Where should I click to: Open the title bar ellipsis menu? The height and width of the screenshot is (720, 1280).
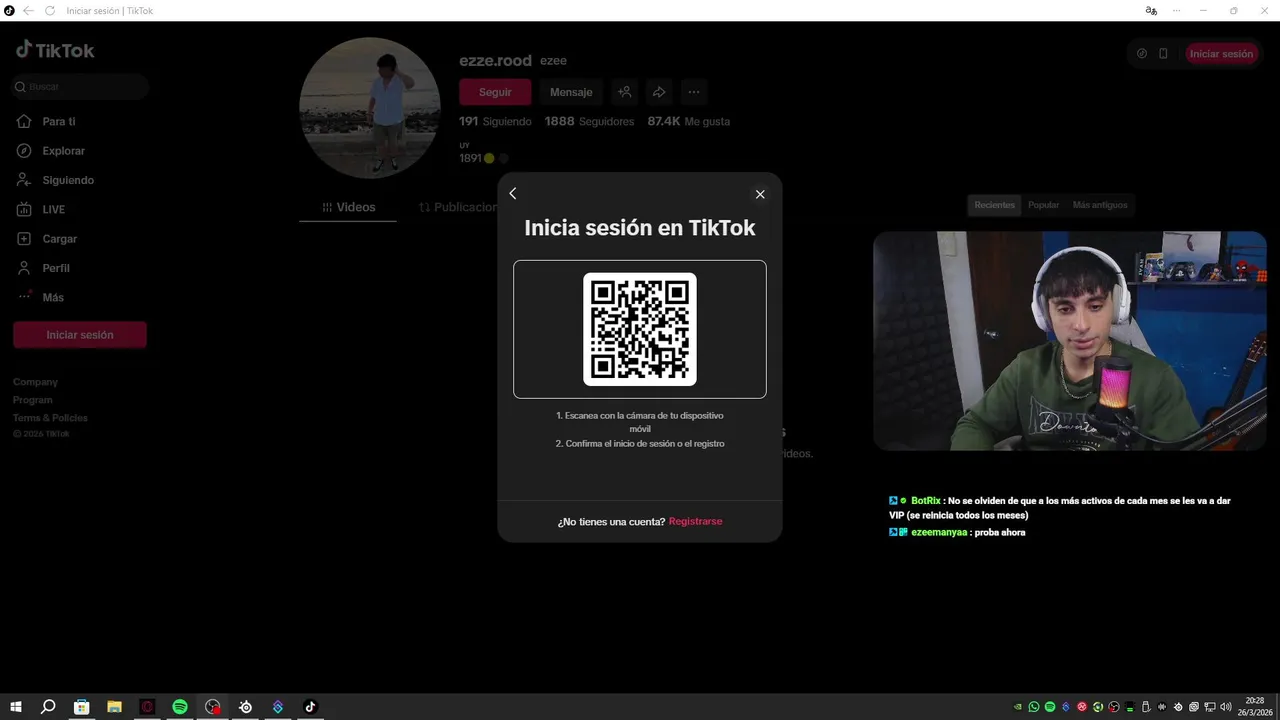tap(1176, 10)
